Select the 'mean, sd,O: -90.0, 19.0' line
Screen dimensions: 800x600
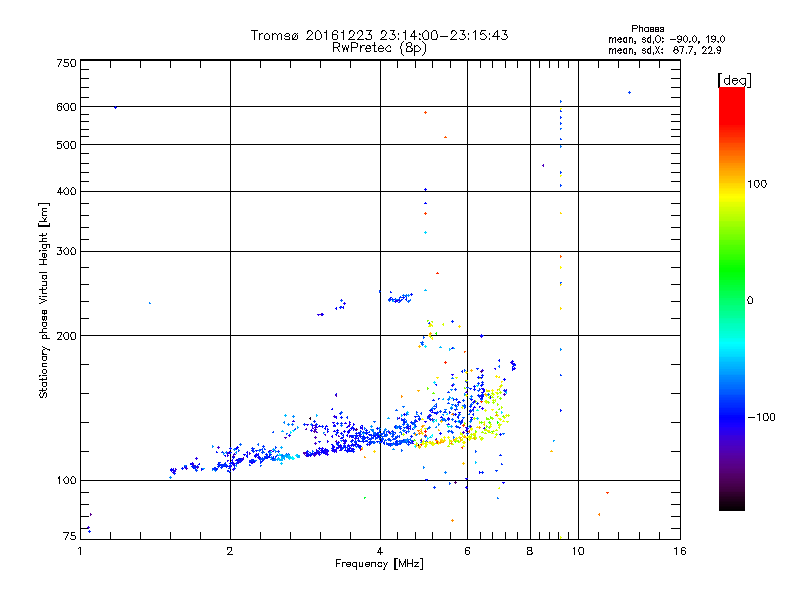pos(666,39)
